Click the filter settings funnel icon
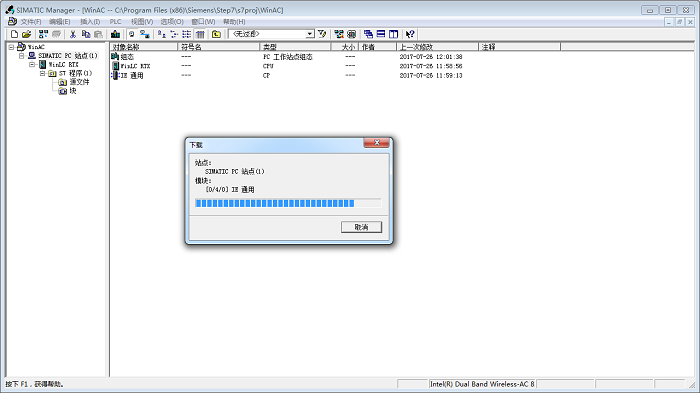This screenshot has height=393, width=700. pyautogui.click(x=322, y=34)
